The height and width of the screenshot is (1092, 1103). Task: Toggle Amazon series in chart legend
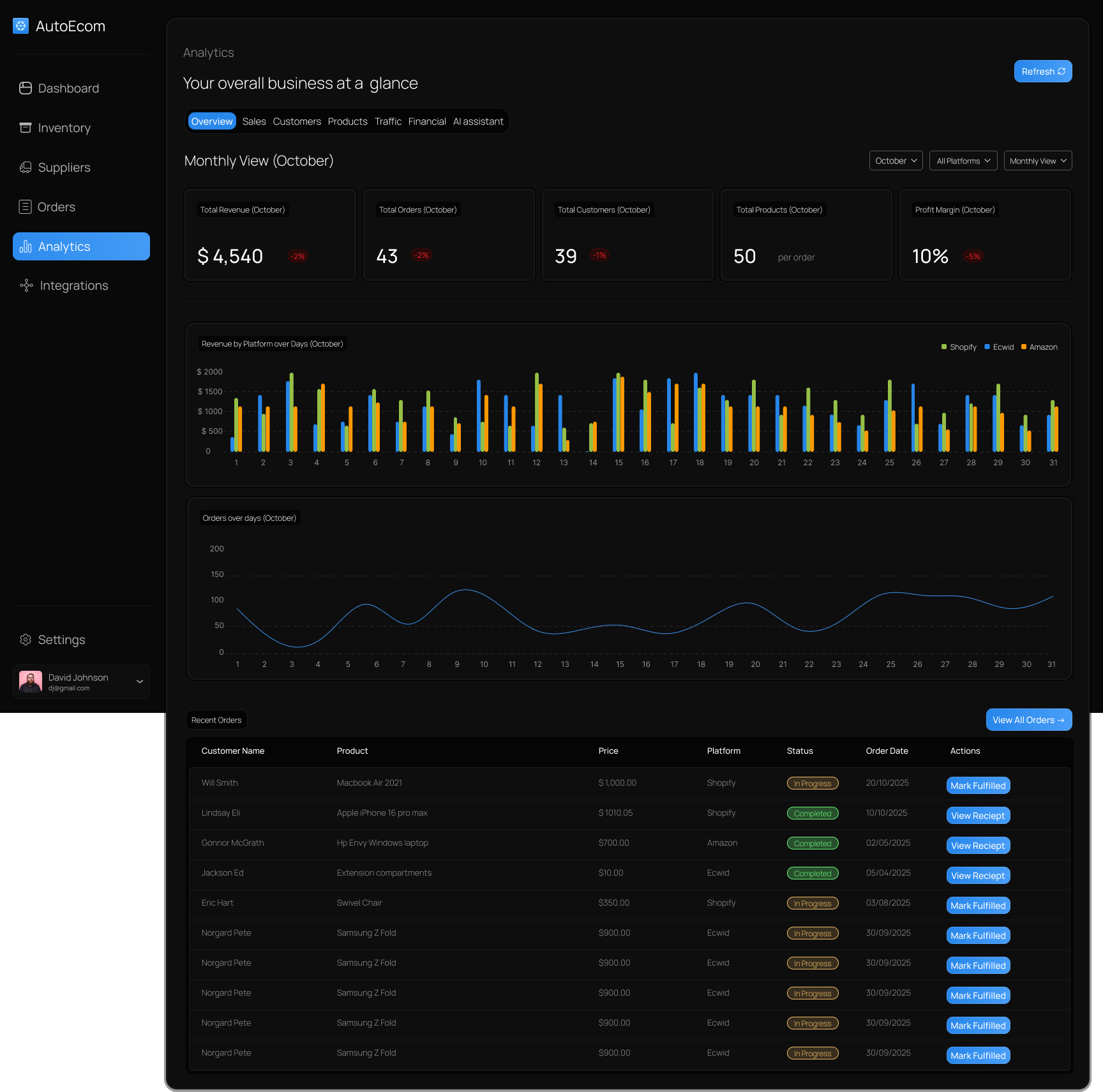click(x=1039, y=347)
